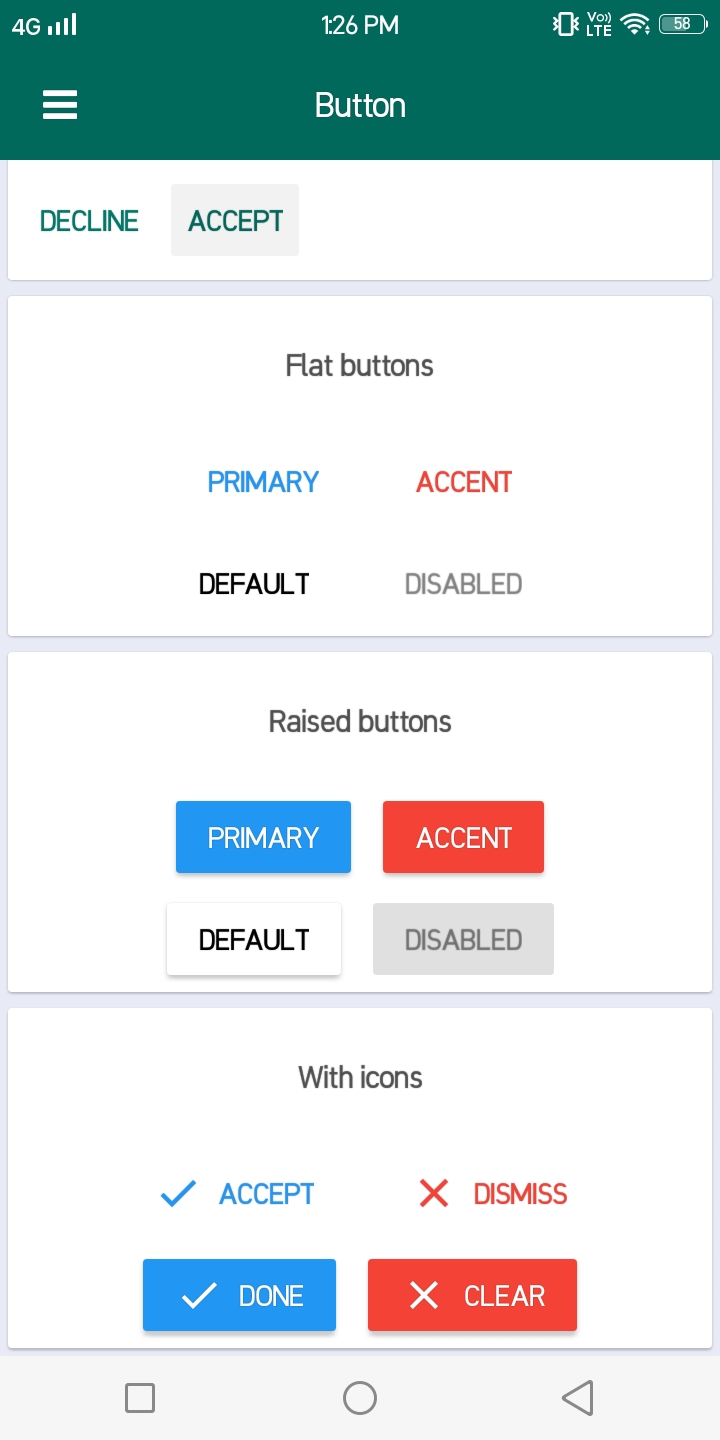
Task: Tap the X icon in CLEAR button
Action: 424,1296
